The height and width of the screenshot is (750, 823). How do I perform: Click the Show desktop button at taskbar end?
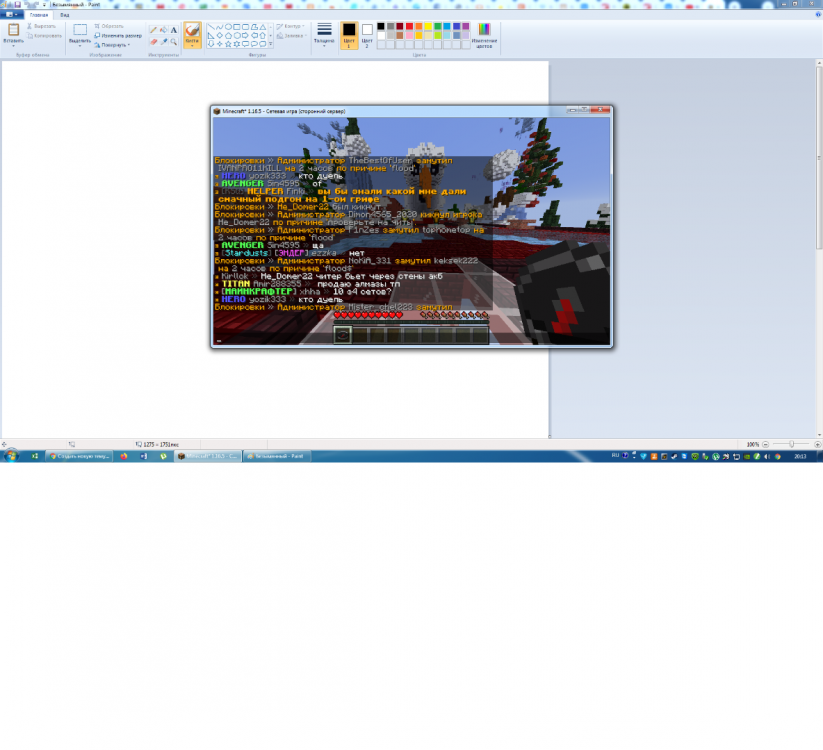(820, 456)
